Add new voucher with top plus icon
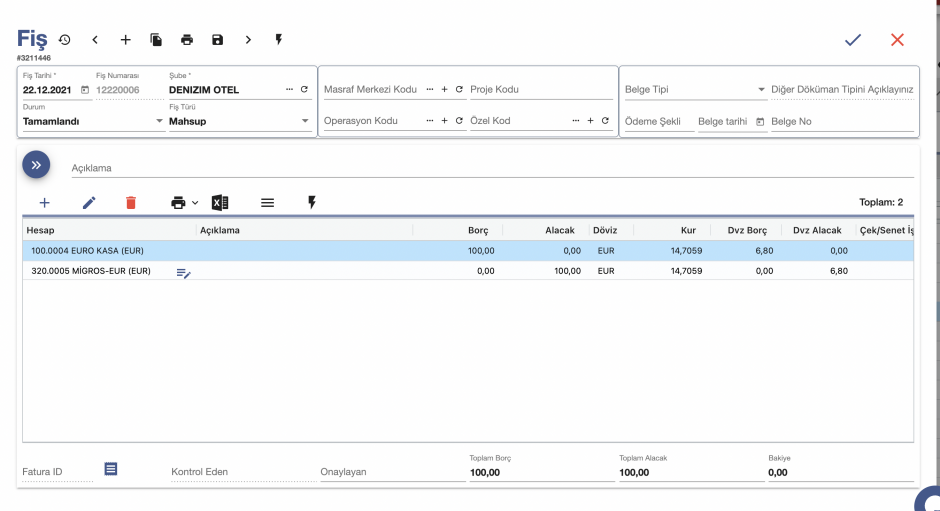The image size is (940, 511). click(125, 40)
